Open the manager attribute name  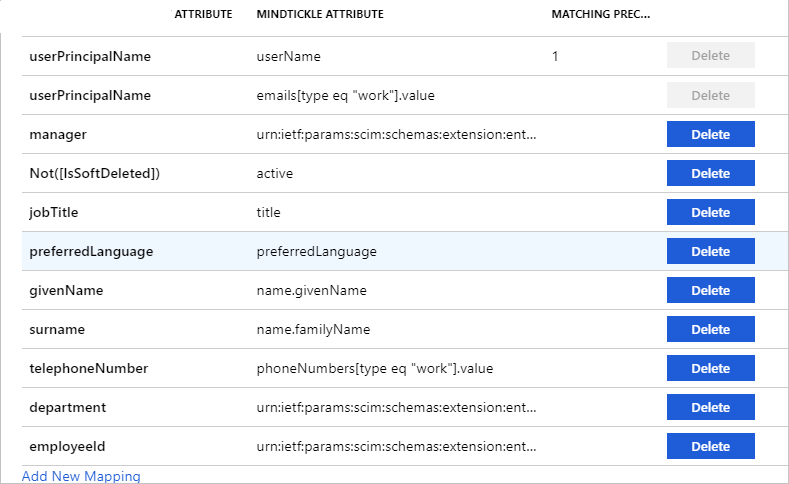(x=58, y=134)
